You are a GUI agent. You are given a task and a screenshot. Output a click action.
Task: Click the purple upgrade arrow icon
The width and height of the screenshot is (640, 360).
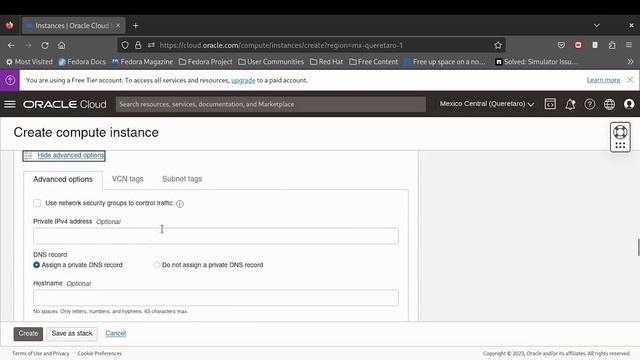[x=10, y=80]
